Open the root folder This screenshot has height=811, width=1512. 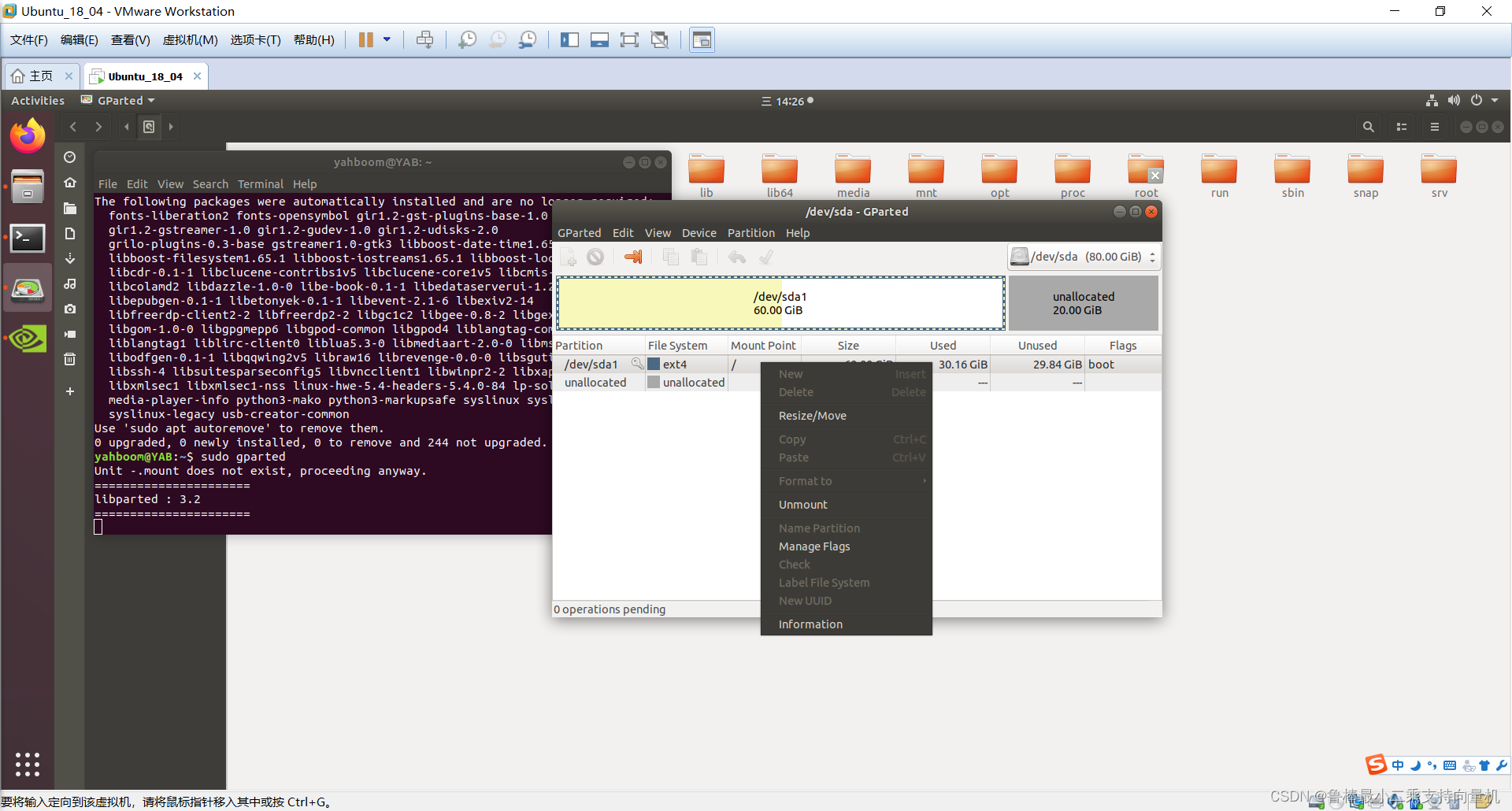point(1146,176)
